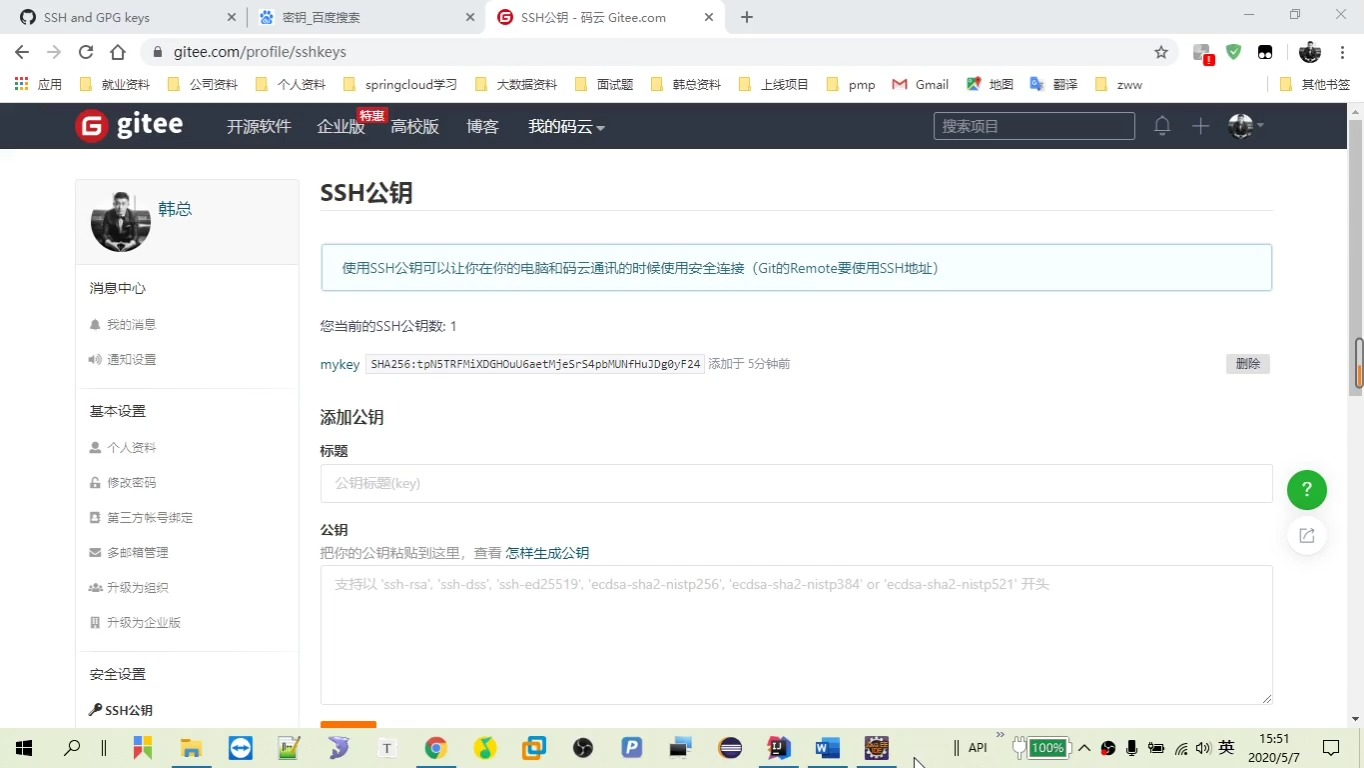This screenshot has height=768, width=1364.
Task: Delete the mykey SSH key
Action: [x=1248, y=364]
